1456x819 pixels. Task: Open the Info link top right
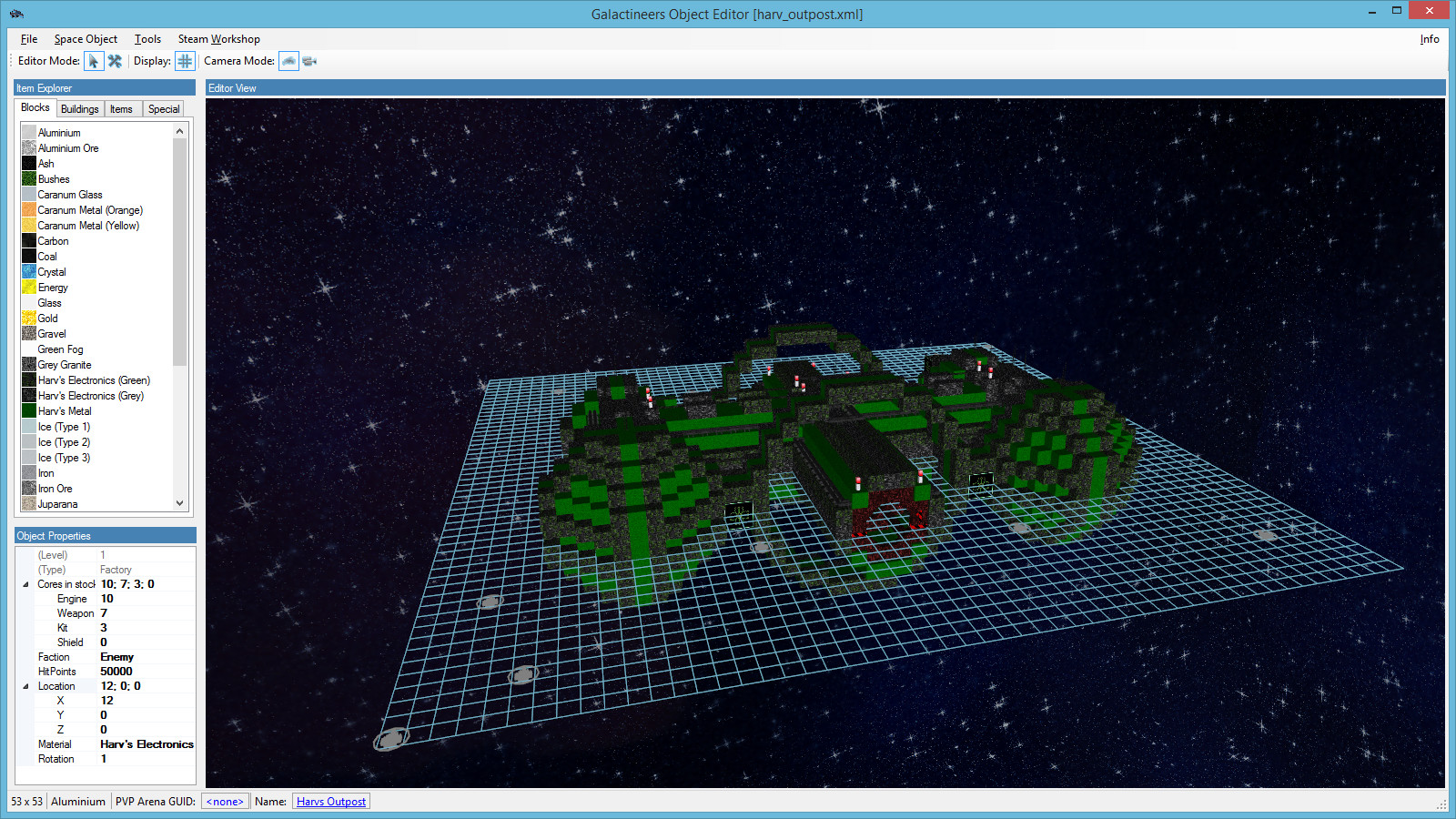coord(1430,39)
